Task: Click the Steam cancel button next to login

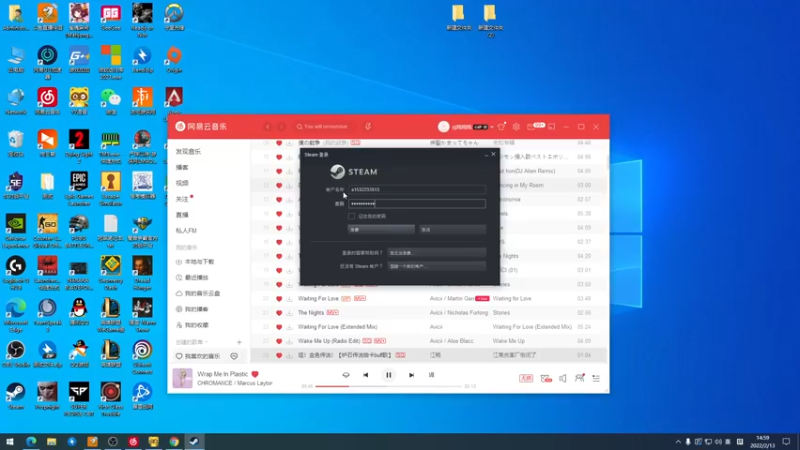Action: [453, 230]
